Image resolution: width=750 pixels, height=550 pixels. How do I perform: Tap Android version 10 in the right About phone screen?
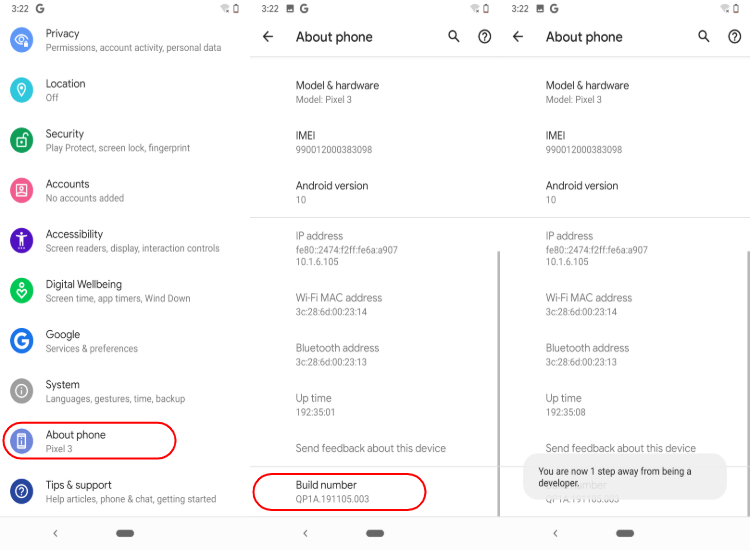tap(624, 192)
